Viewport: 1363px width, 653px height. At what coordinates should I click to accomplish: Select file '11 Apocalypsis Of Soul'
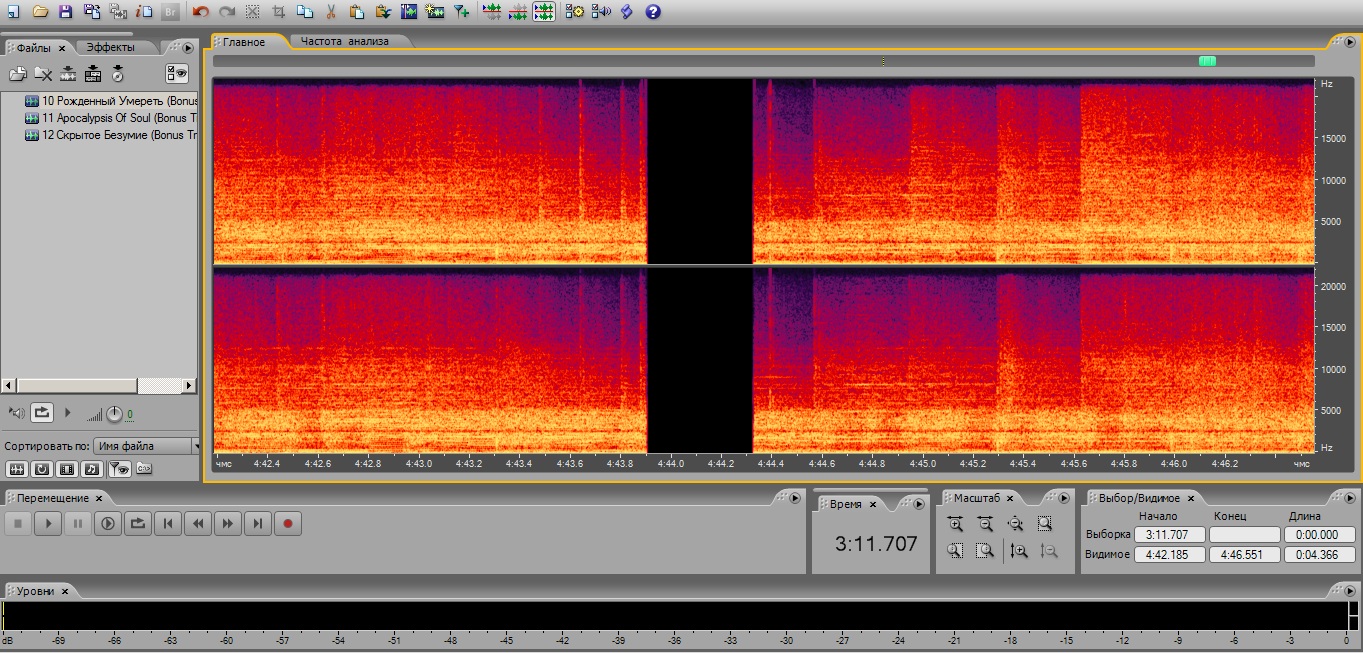pyautogui.click(x=111, y=118)
